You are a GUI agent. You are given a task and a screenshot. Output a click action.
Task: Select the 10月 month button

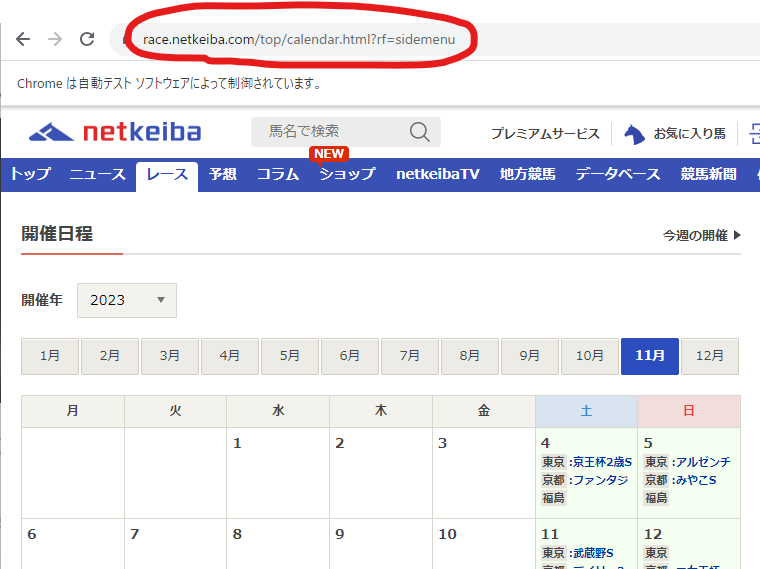pyautogui.click(x=590, y=356)
